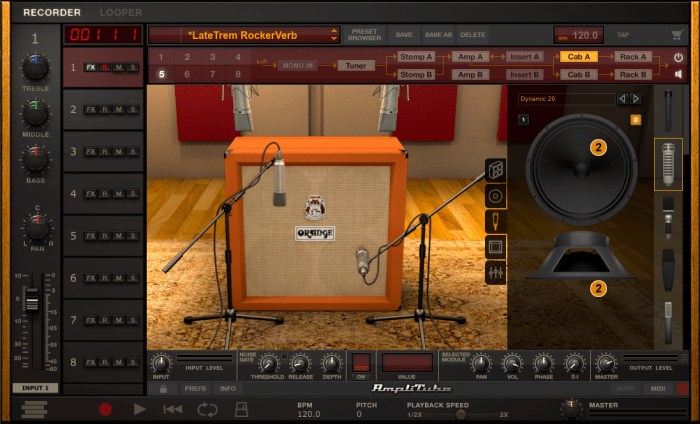Screen dimensions: 700x424
Task: Click the DELETE preset button
Action: (473, 35)
